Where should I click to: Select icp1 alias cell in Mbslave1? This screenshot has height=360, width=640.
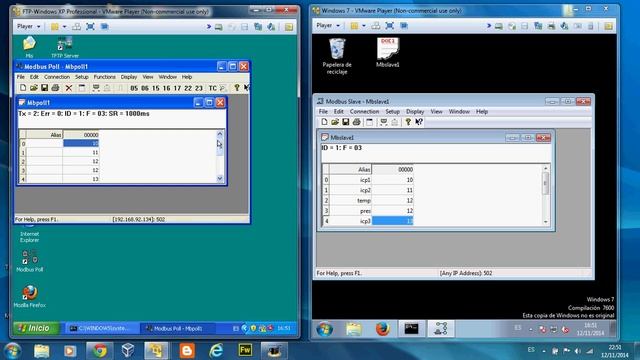[x=350, y=180]
